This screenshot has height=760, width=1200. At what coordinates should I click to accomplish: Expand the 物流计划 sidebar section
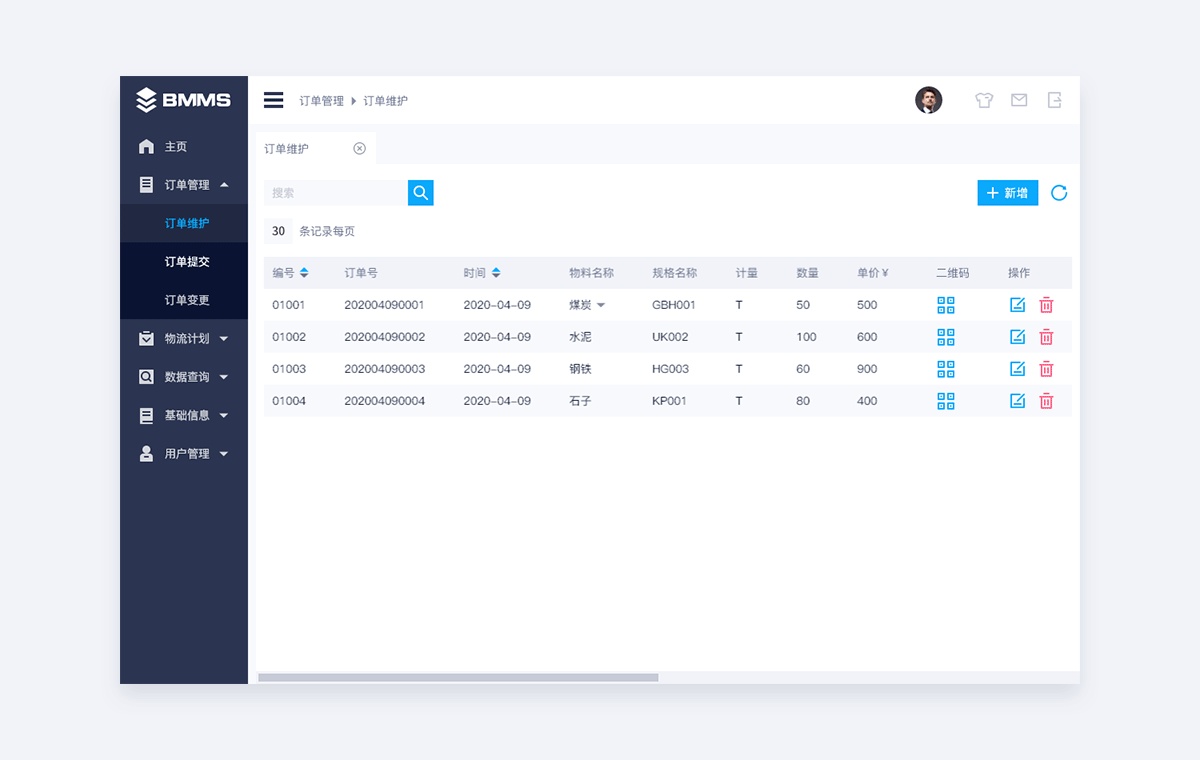coord(184,339)
